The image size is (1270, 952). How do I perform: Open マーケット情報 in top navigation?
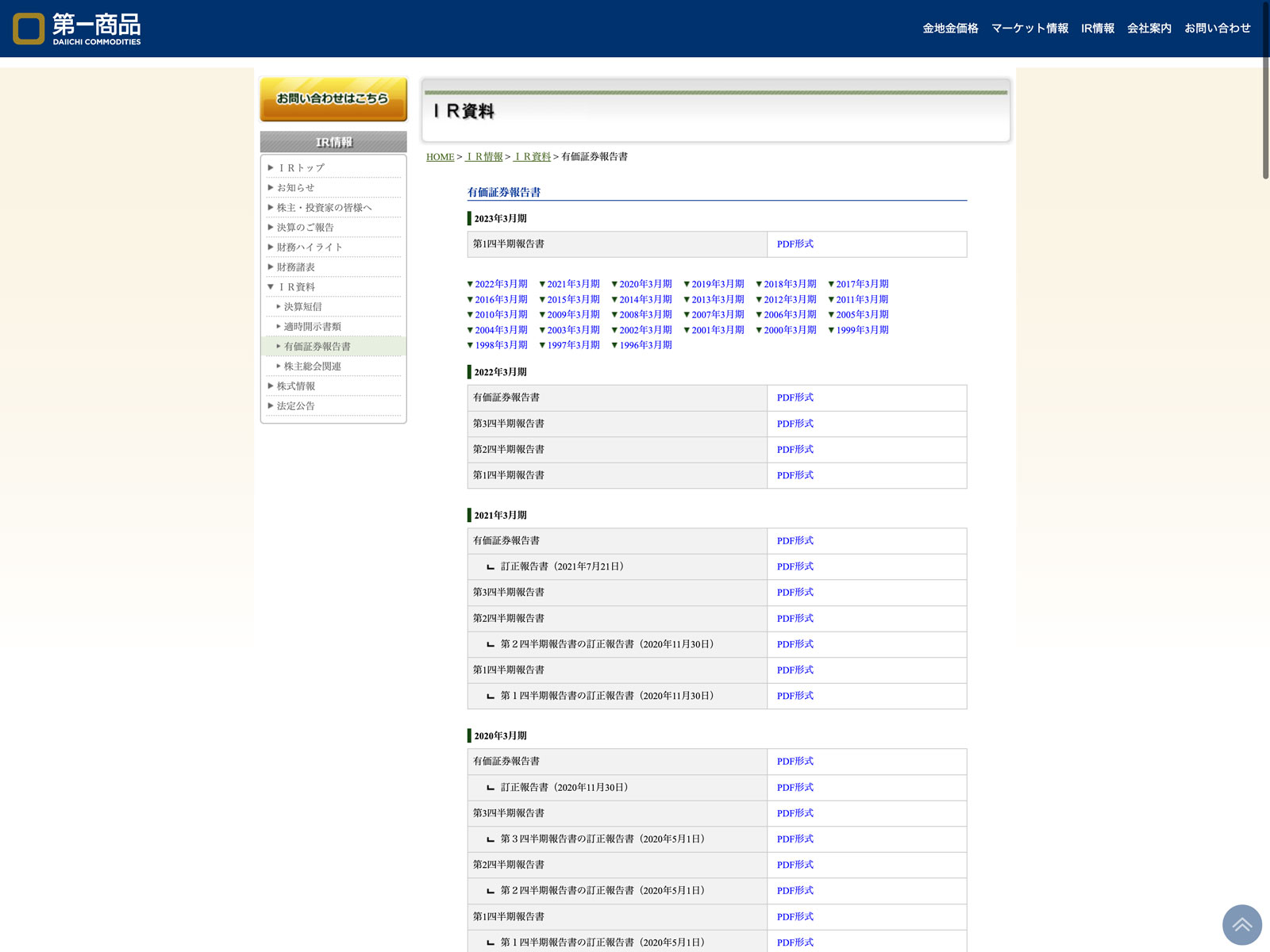(x=1029, y=29)
